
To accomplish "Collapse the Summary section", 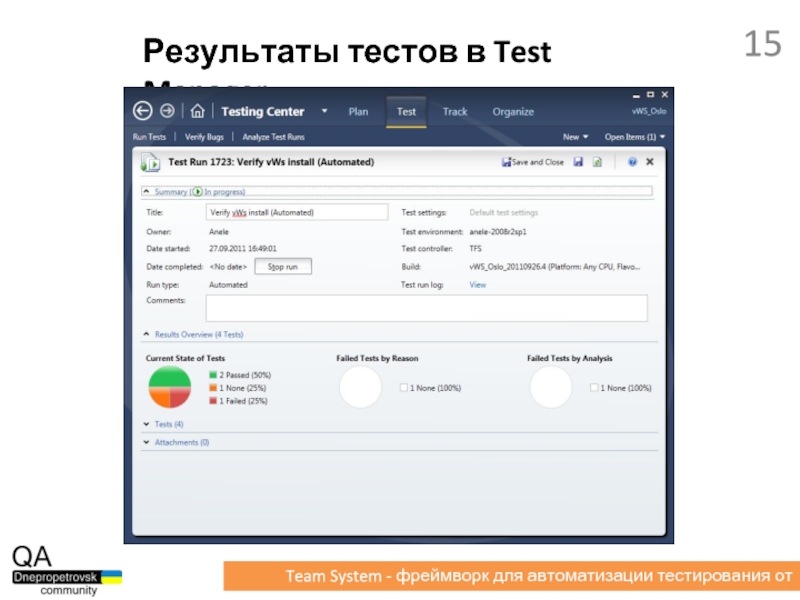I will tap(146, 191).
